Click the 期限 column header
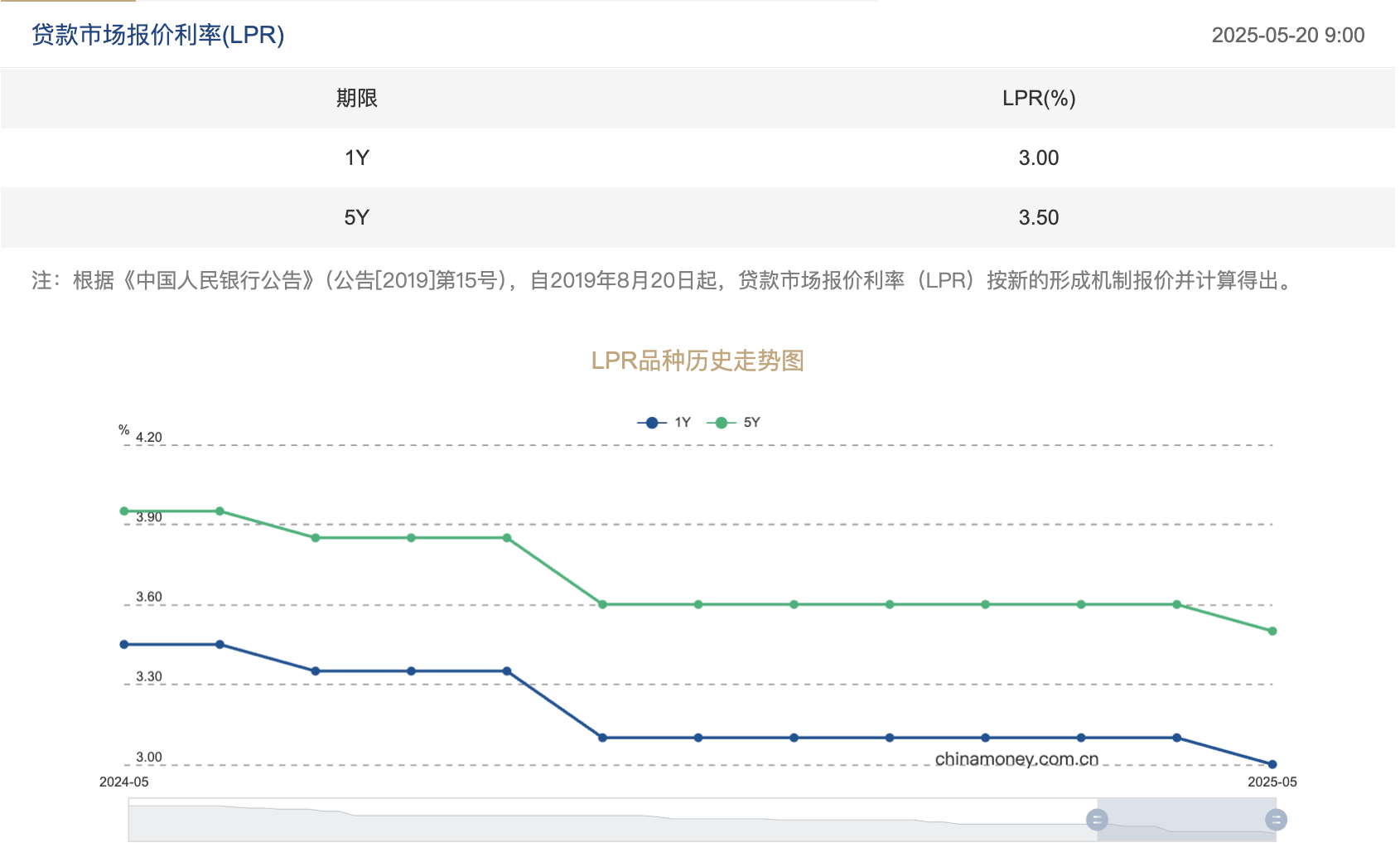The image size is (1400, 867). pyautogui.click(x=357, y=98)
